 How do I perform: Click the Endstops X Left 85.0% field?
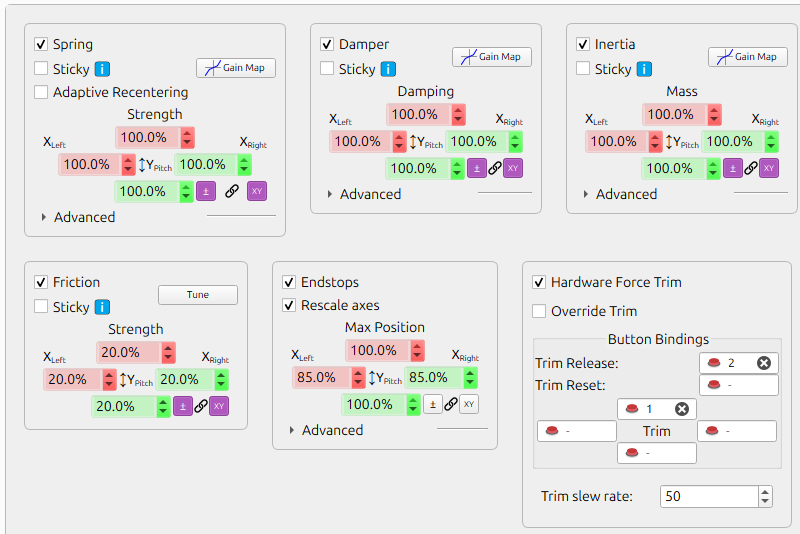click(x=320, y=378)
